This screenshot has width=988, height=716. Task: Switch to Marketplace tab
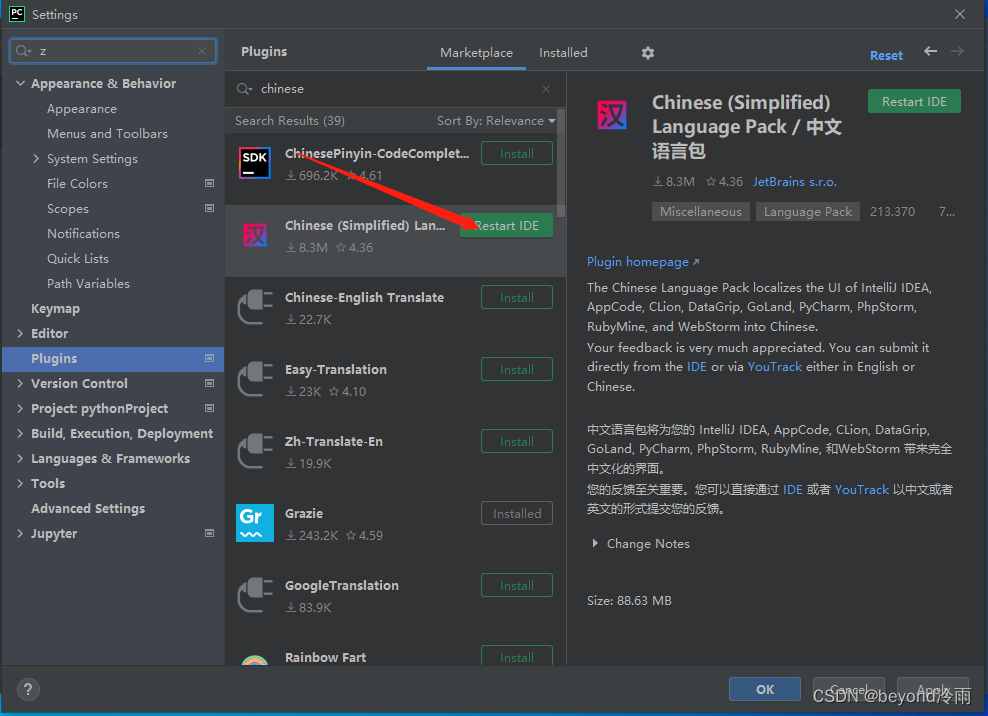[476, 53]
